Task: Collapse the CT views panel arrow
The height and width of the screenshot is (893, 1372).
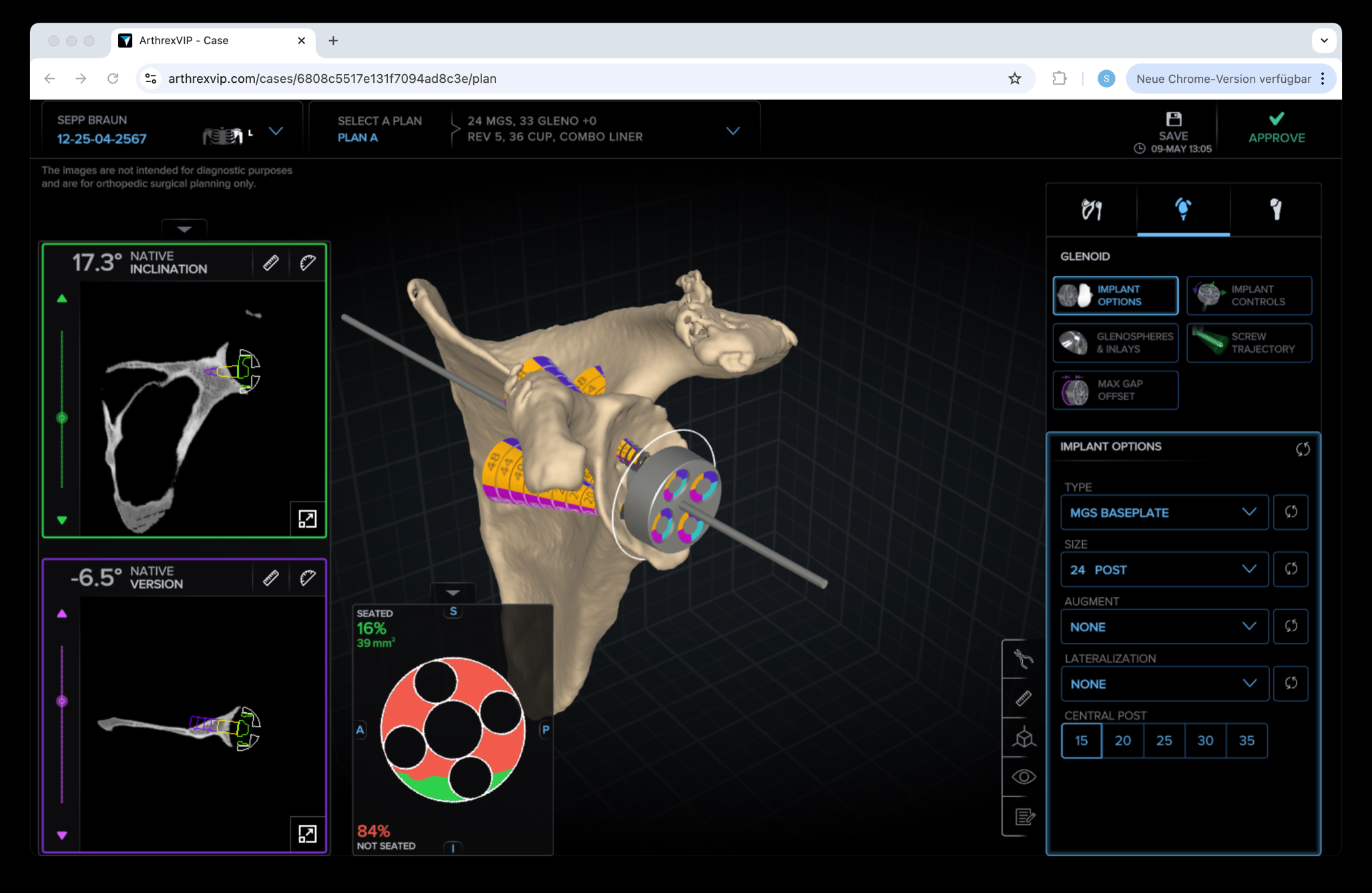Action: (184, 229)
